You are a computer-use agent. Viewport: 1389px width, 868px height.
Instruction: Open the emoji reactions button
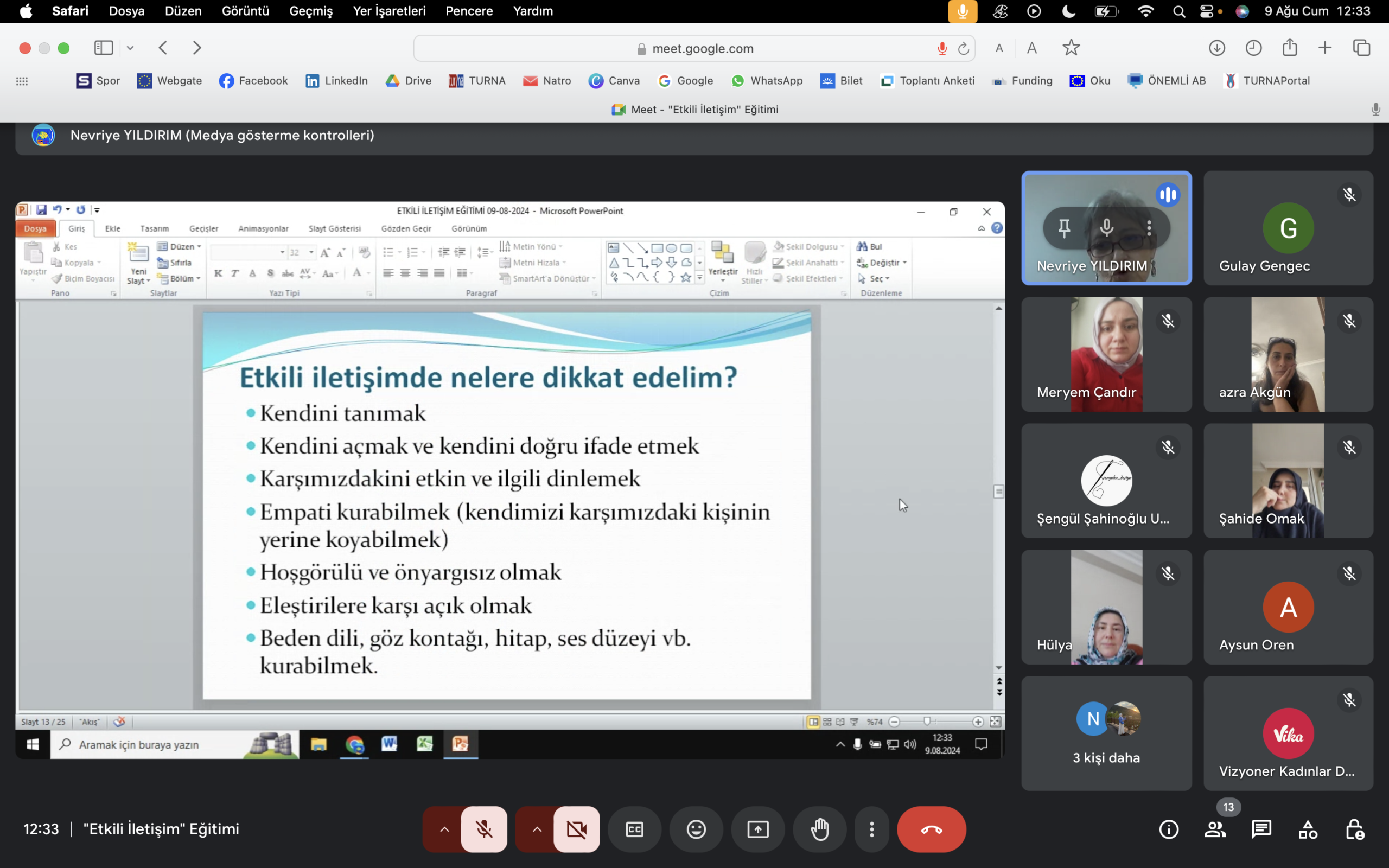[x=696, y=829]
